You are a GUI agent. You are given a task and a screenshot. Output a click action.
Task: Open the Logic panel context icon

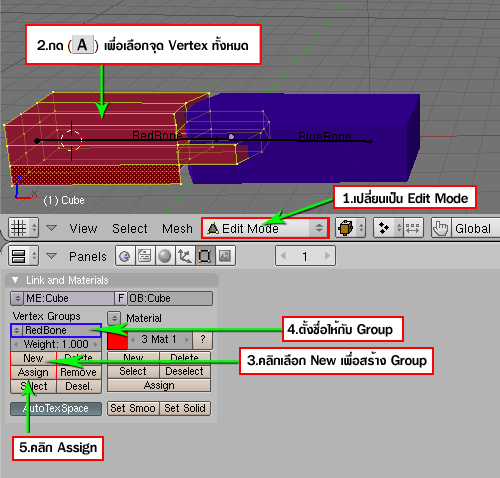pos(125,256)
